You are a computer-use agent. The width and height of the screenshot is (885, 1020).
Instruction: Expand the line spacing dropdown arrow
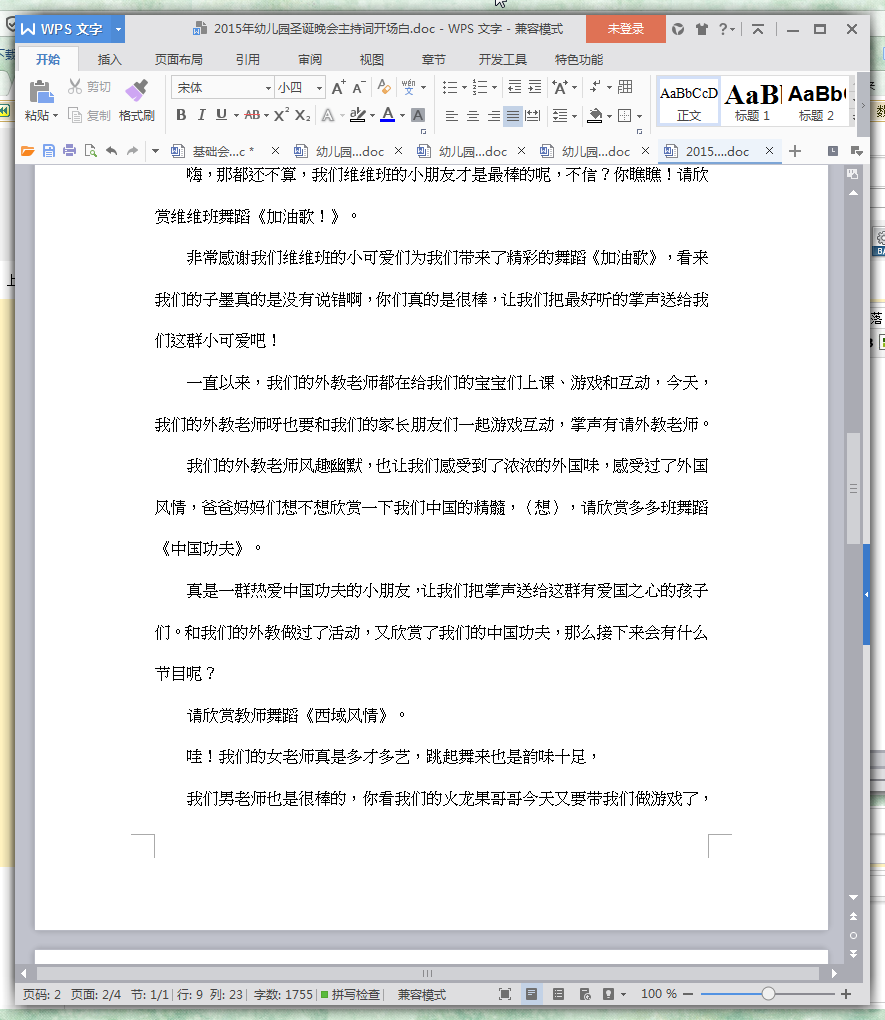coord(574,116)
